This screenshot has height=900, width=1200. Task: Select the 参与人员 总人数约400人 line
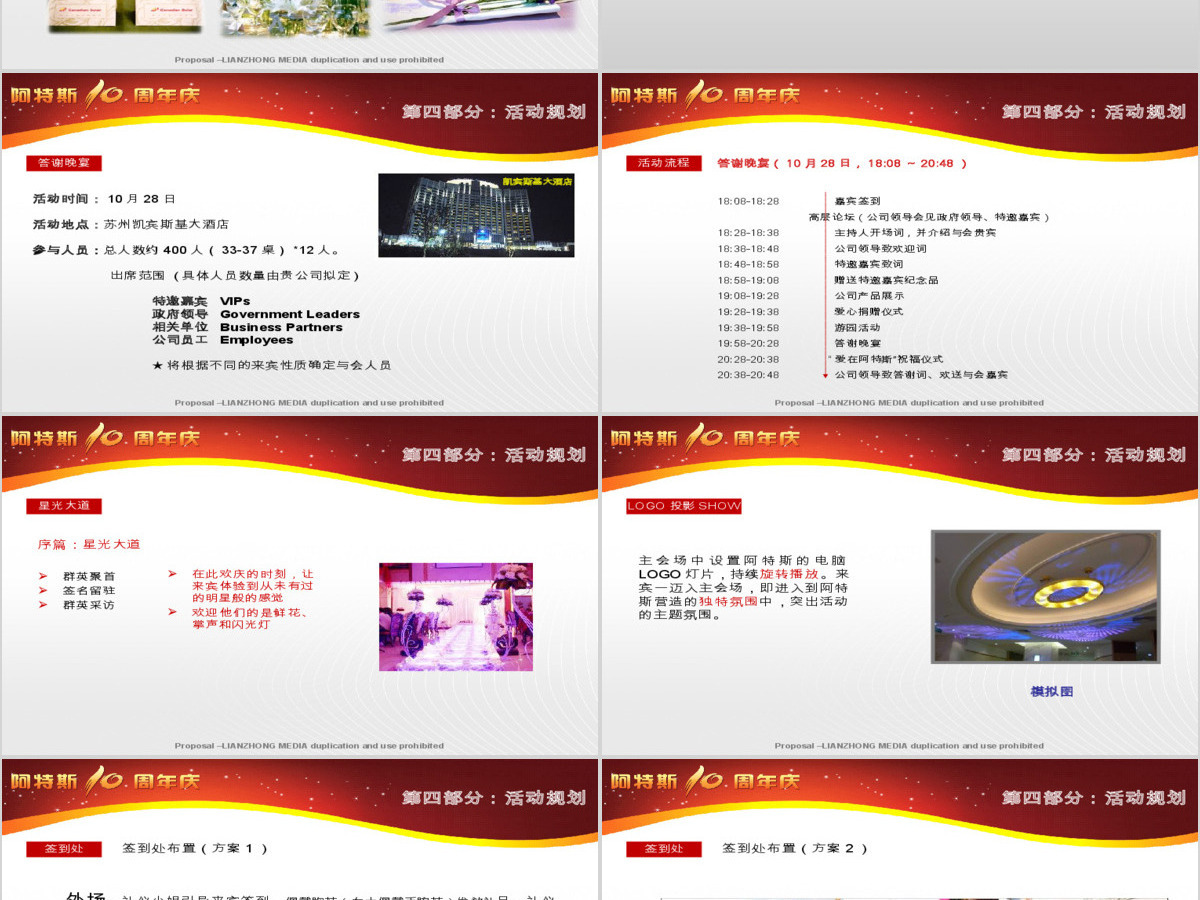coord(186,250)
